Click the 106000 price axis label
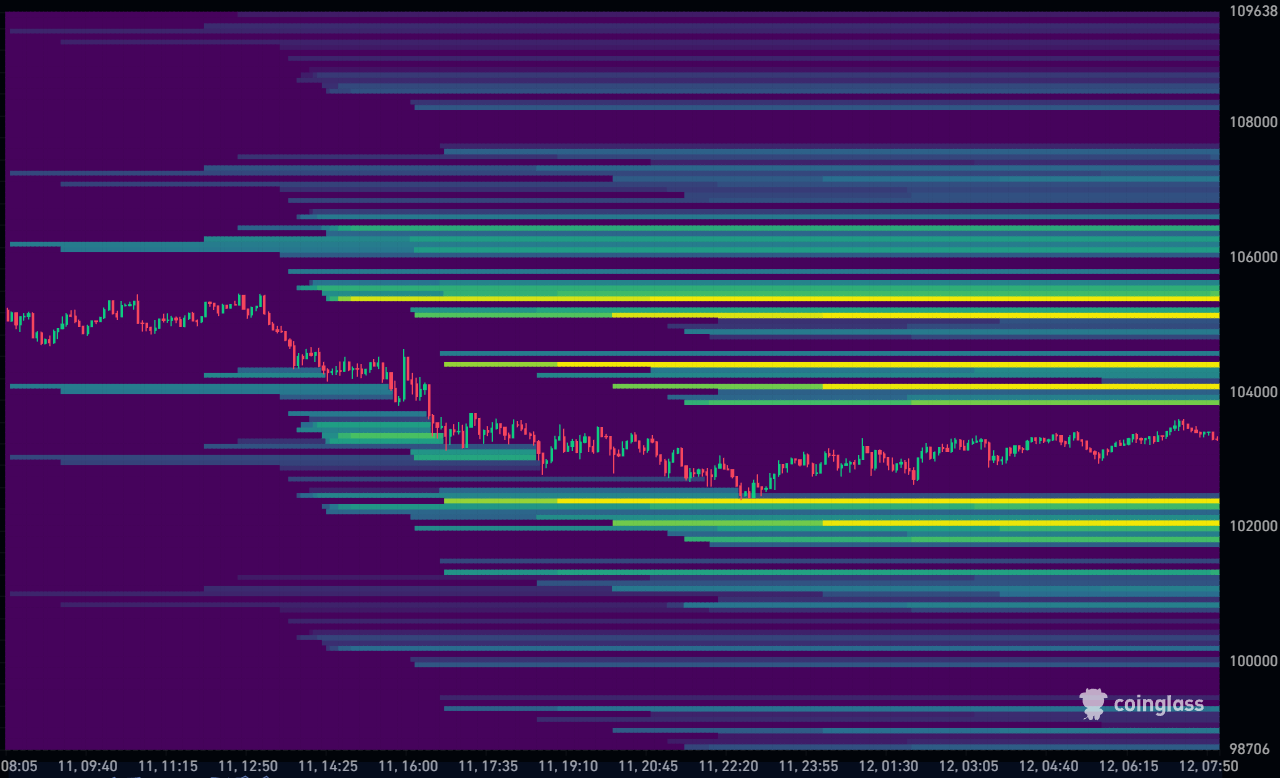The width and height of the screenshot is (1280, 778). (1253, 257)
